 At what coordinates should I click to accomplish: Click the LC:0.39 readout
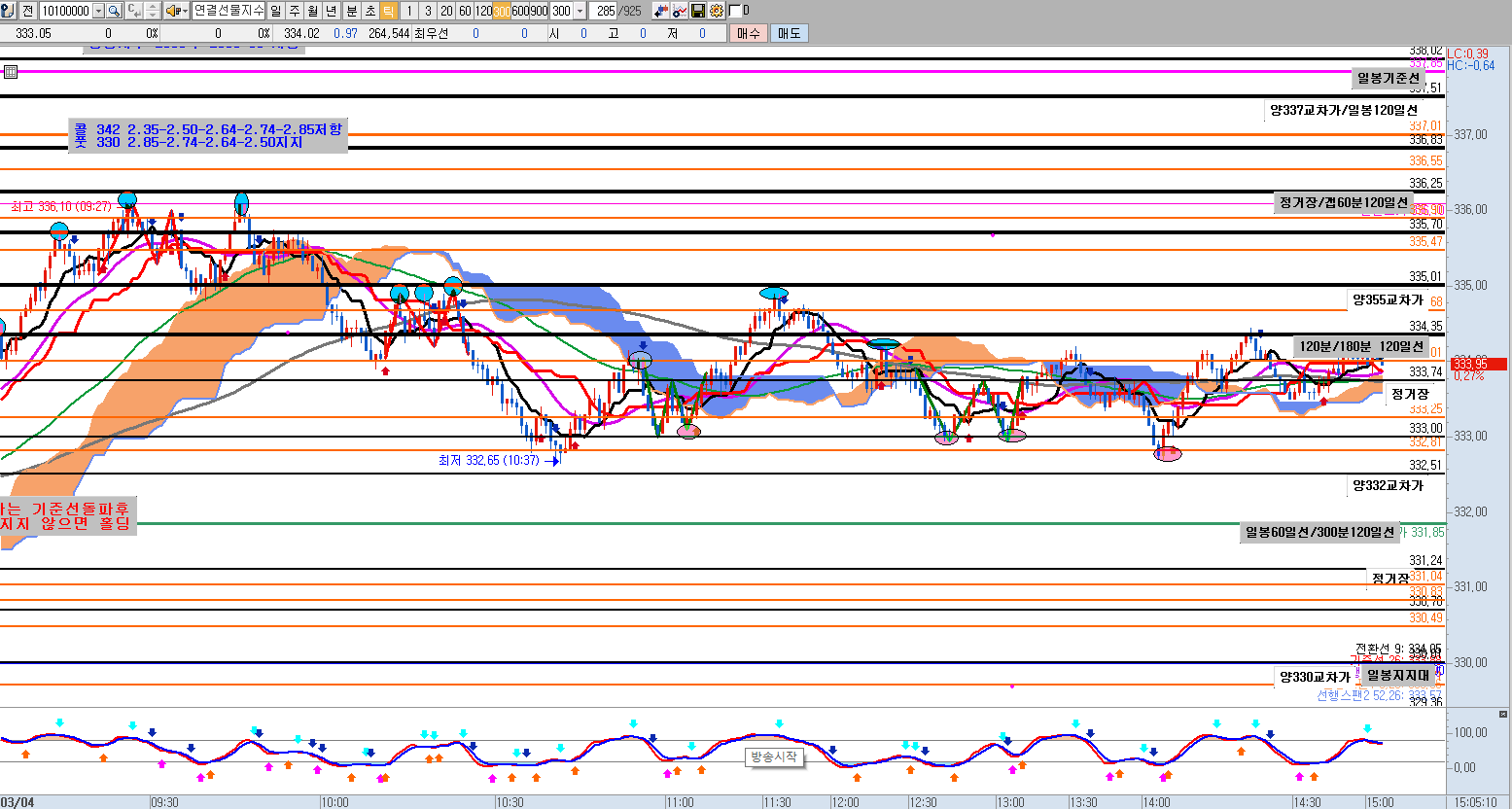(1468, 54)
